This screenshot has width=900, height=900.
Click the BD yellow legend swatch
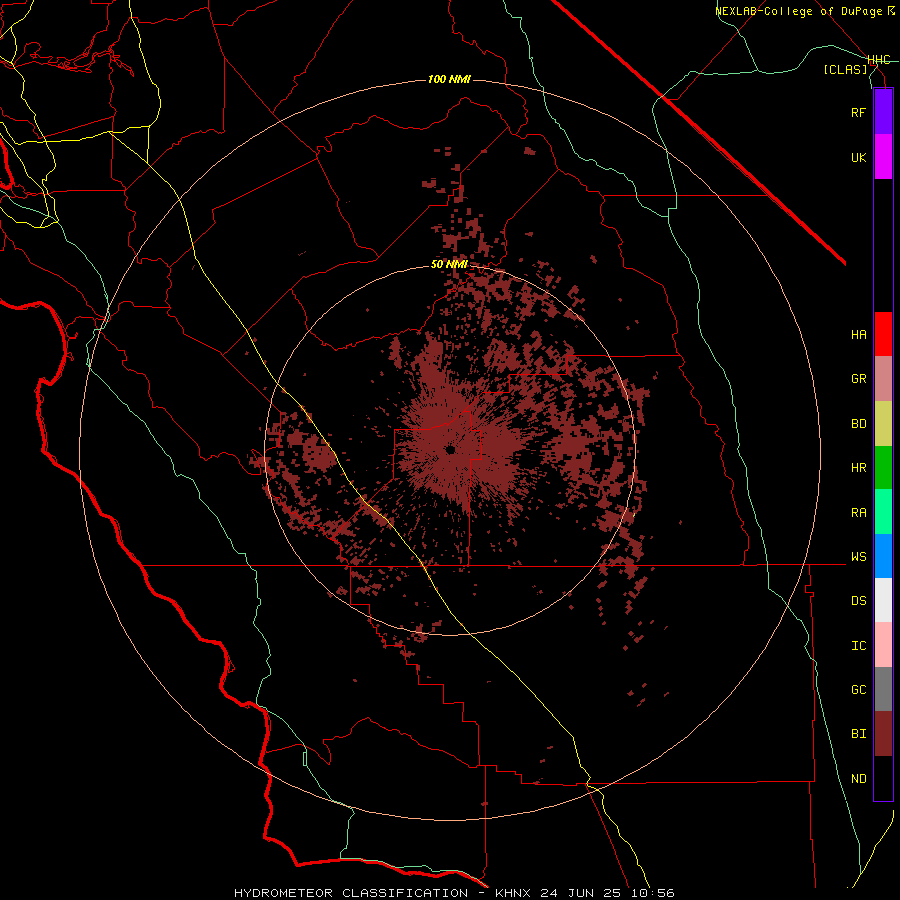point(883,424)
